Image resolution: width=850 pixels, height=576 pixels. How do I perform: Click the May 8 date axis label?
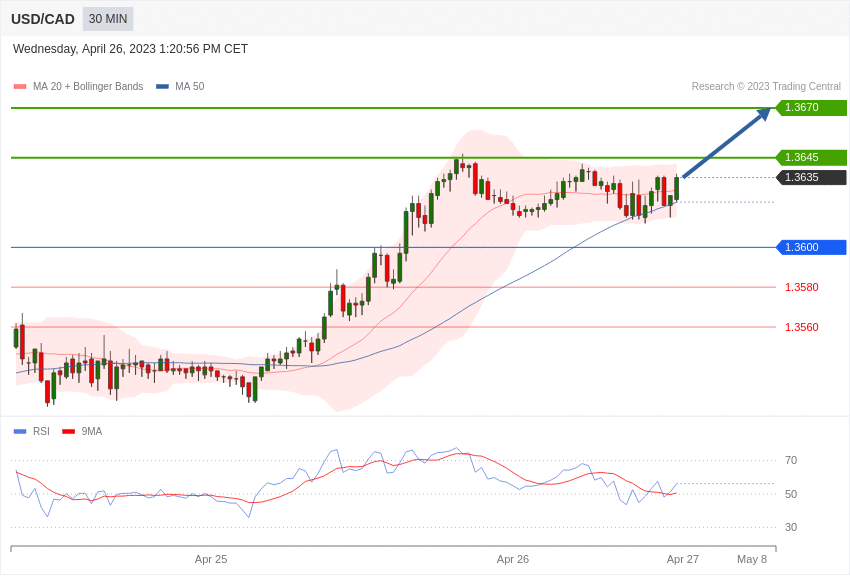pyautogui.click(x=752, y=559)
